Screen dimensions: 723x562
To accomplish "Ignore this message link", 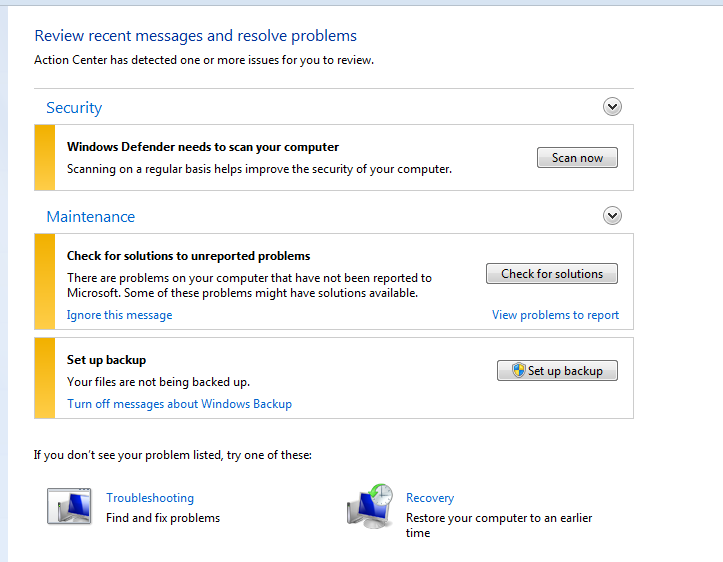I will (x=119, y=315).
